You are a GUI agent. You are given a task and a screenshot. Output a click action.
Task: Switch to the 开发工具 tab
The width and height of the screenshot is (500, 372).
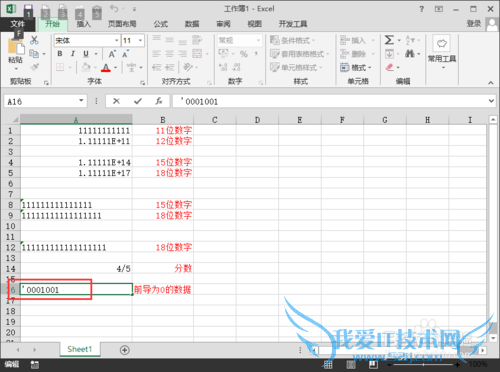pyautogui.click(x=293, y=24)
